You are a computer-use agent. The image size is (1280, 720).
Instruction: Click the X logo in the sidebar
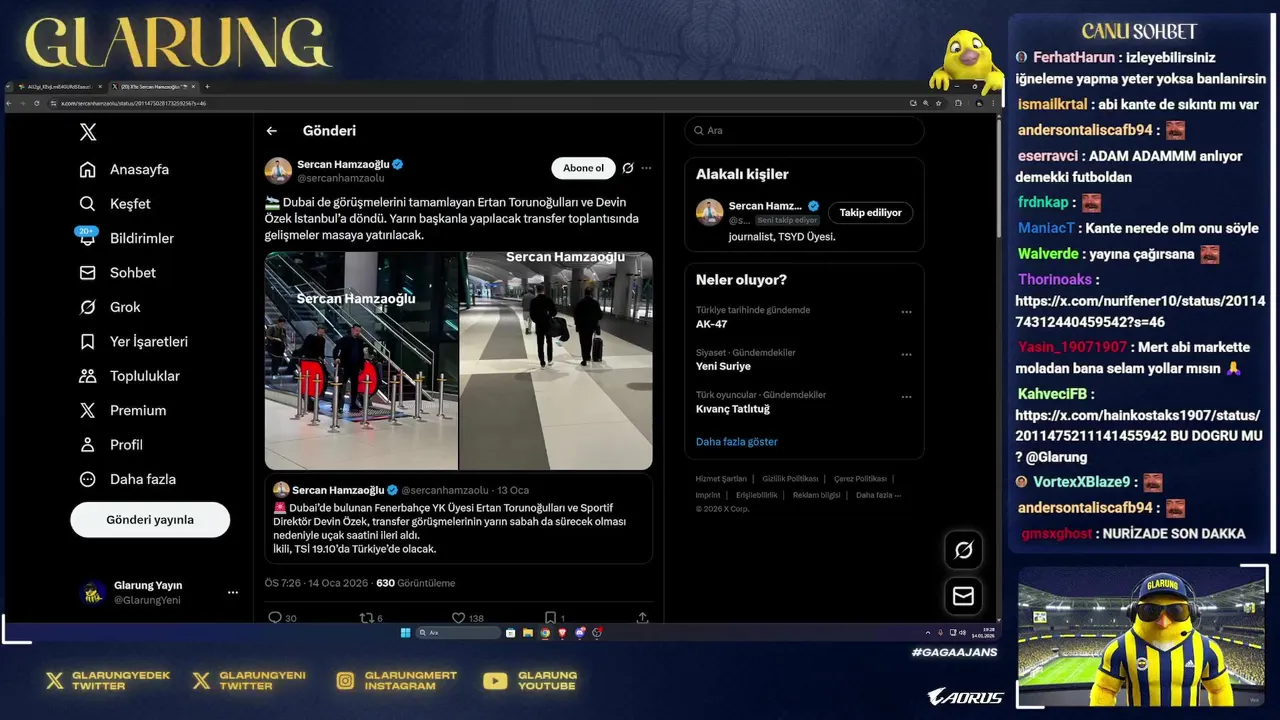(88, 132)
